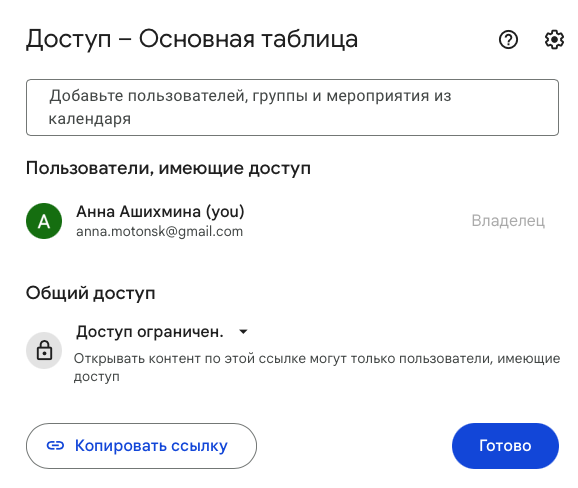Click the word календаря in the input placeholder
Image resolution: width=578 pixels, height=488 pixels.
click(90, 119)
